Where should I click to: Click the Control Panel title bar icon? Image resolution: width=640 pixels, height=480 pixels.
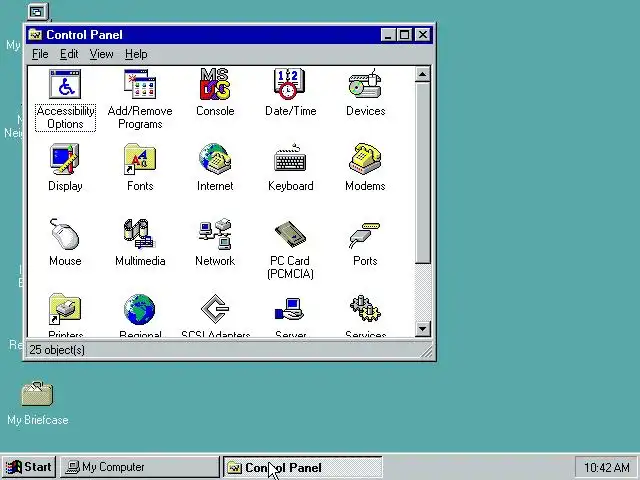point(36,35)
